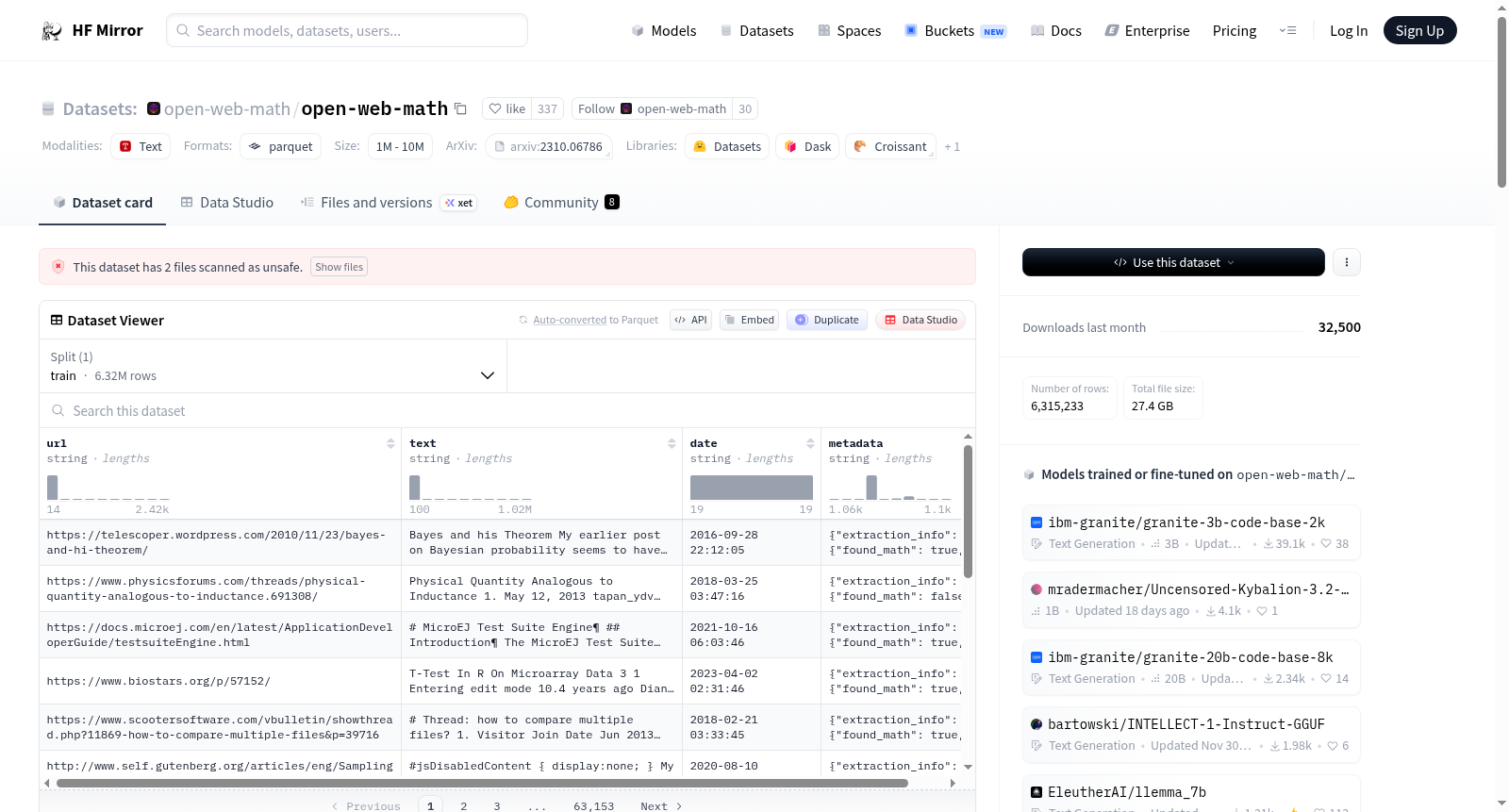Click the likes count 337

[547, 108]
